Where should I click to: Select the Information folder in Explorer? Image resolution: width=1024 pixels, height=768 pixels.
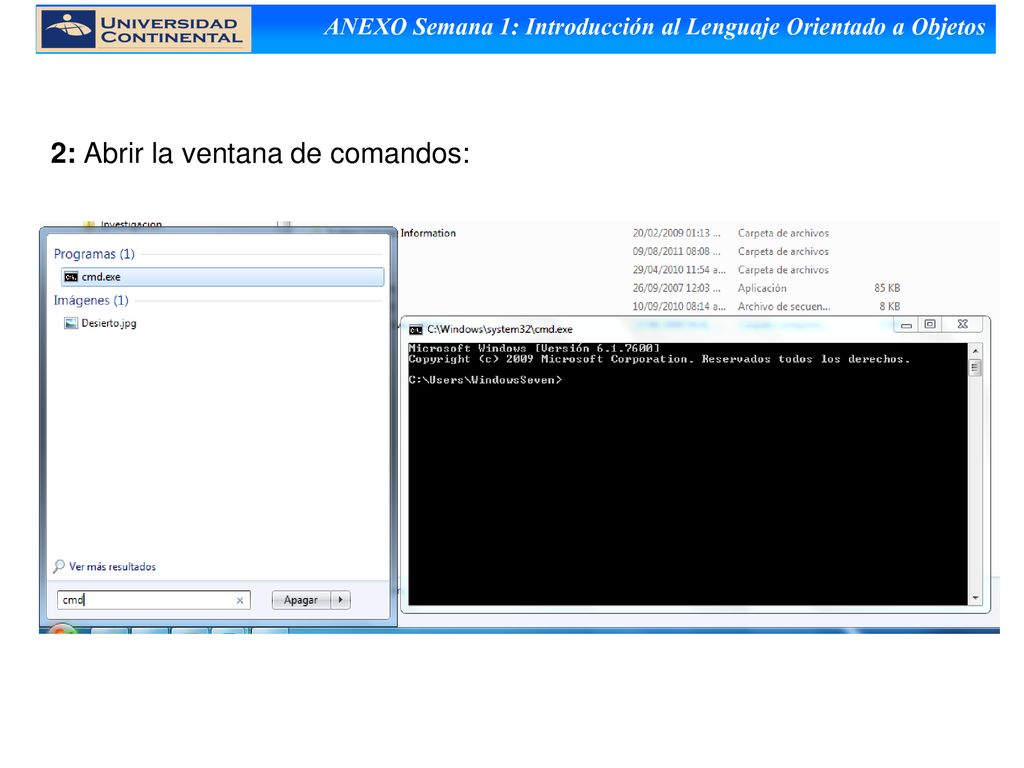[428, 233]
